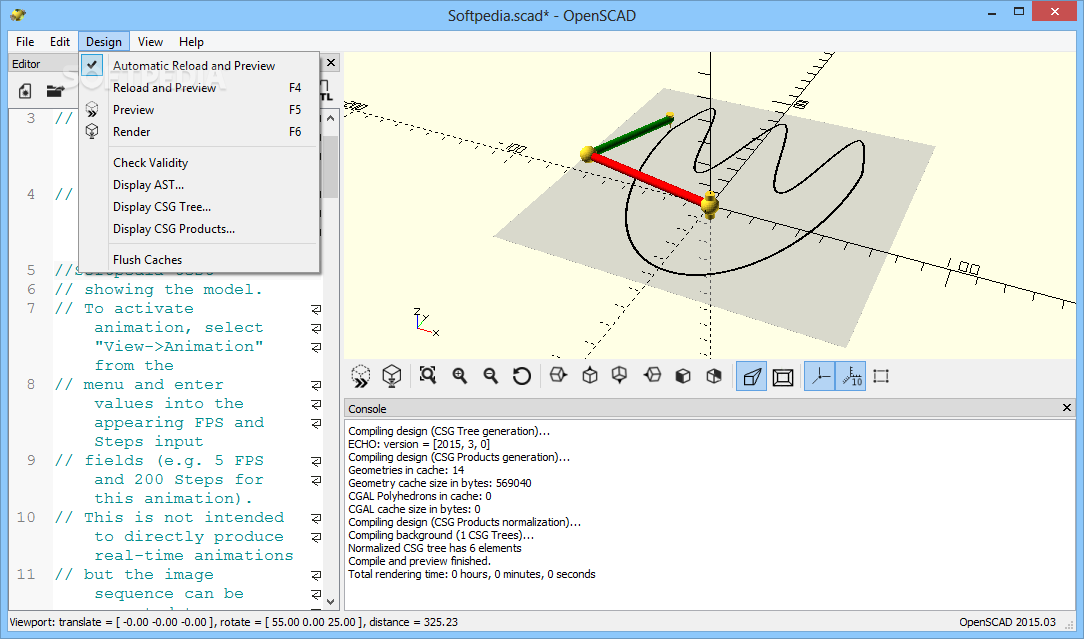Close the Design menu via its title
Screen dimensions: 1084x639
coord(104,41)
